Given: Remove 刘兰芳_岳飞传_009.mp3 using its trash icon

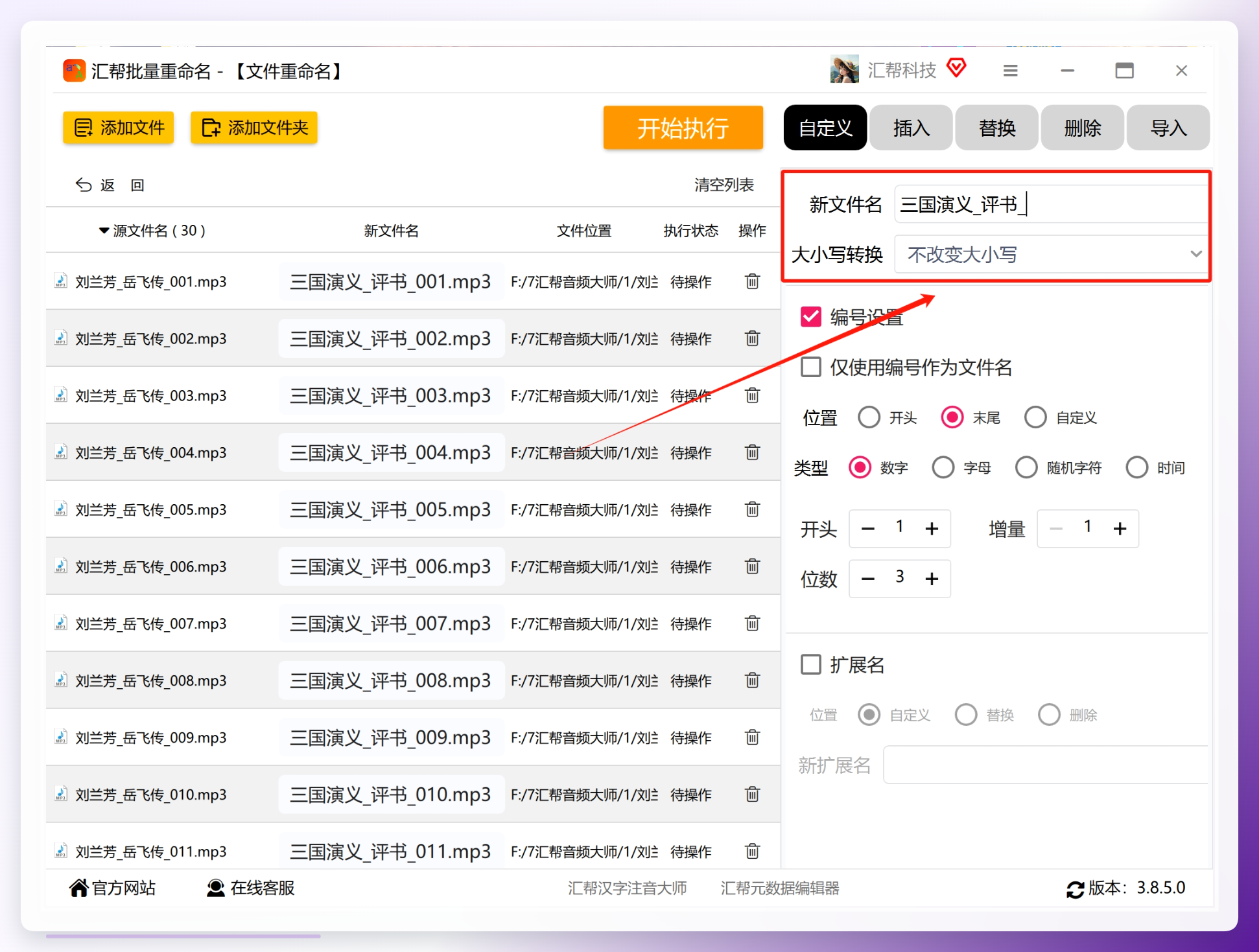Looking at the screenshot, I should [752, 737].
